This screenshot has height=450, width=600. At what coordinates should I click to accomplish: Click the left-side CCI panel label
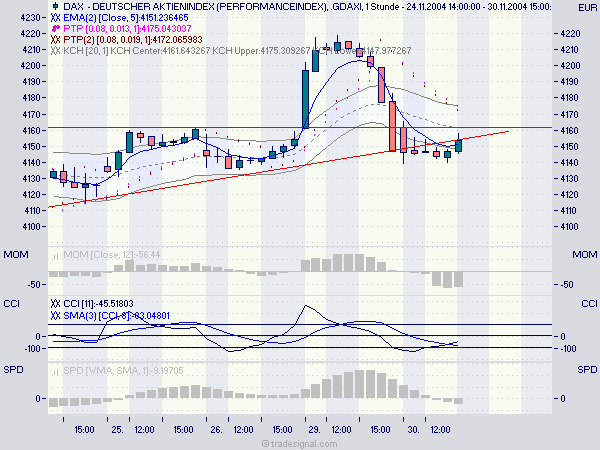pyautogui.click(x=11, y=304)
